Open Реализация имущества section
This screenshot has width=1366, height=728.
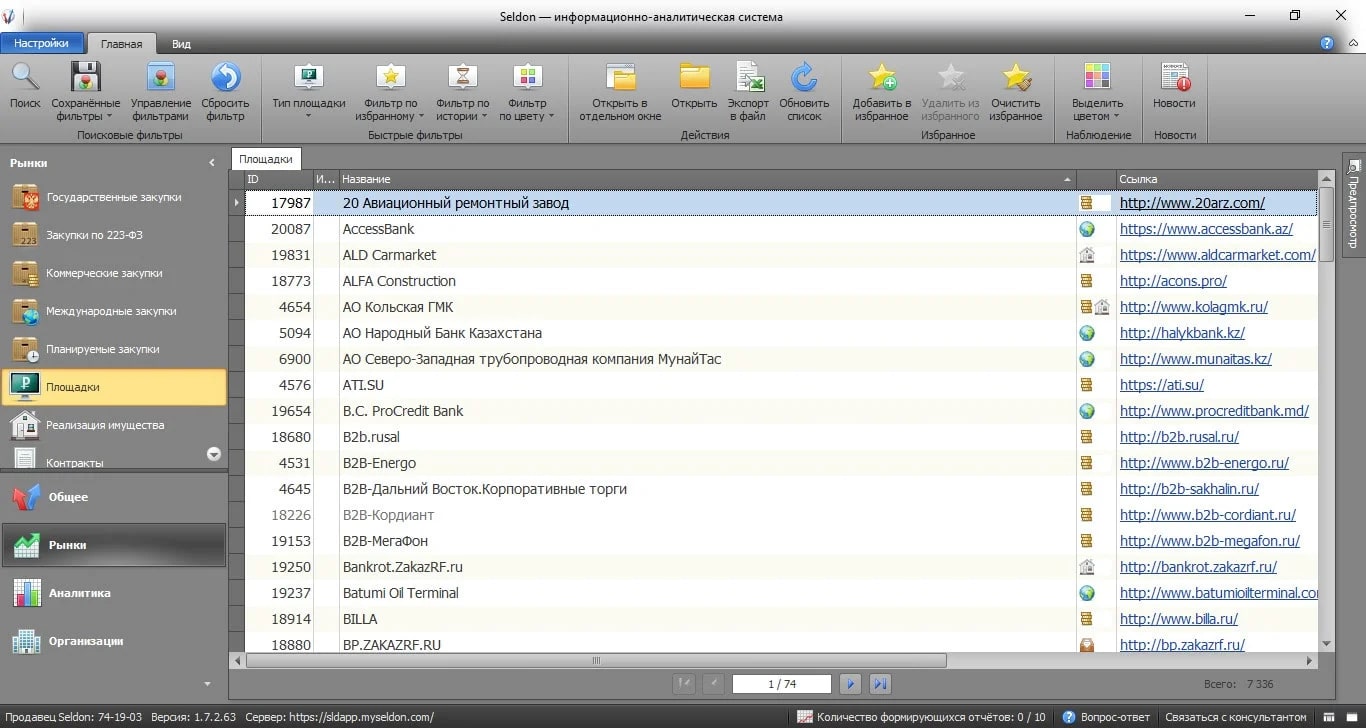(114, 425)
